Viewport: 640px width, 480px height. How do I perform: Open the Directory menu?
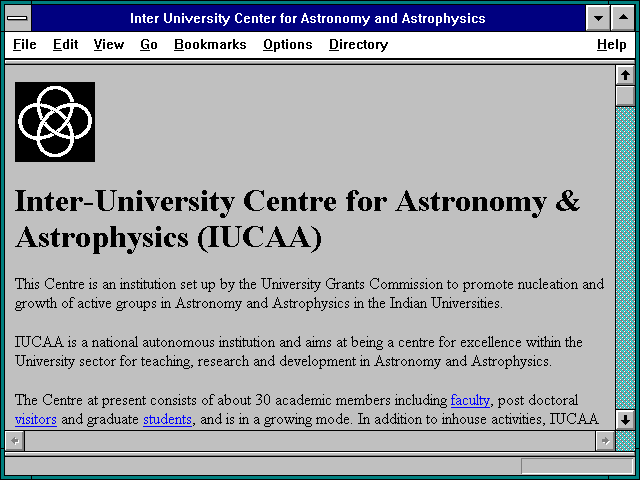pos(358,44)
